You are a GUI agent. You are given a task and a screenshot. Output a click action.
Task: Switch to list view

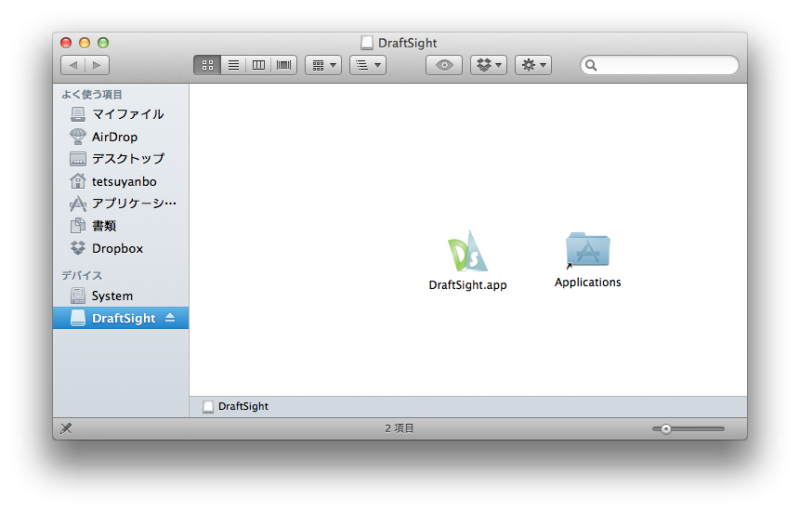pos(233,65)
